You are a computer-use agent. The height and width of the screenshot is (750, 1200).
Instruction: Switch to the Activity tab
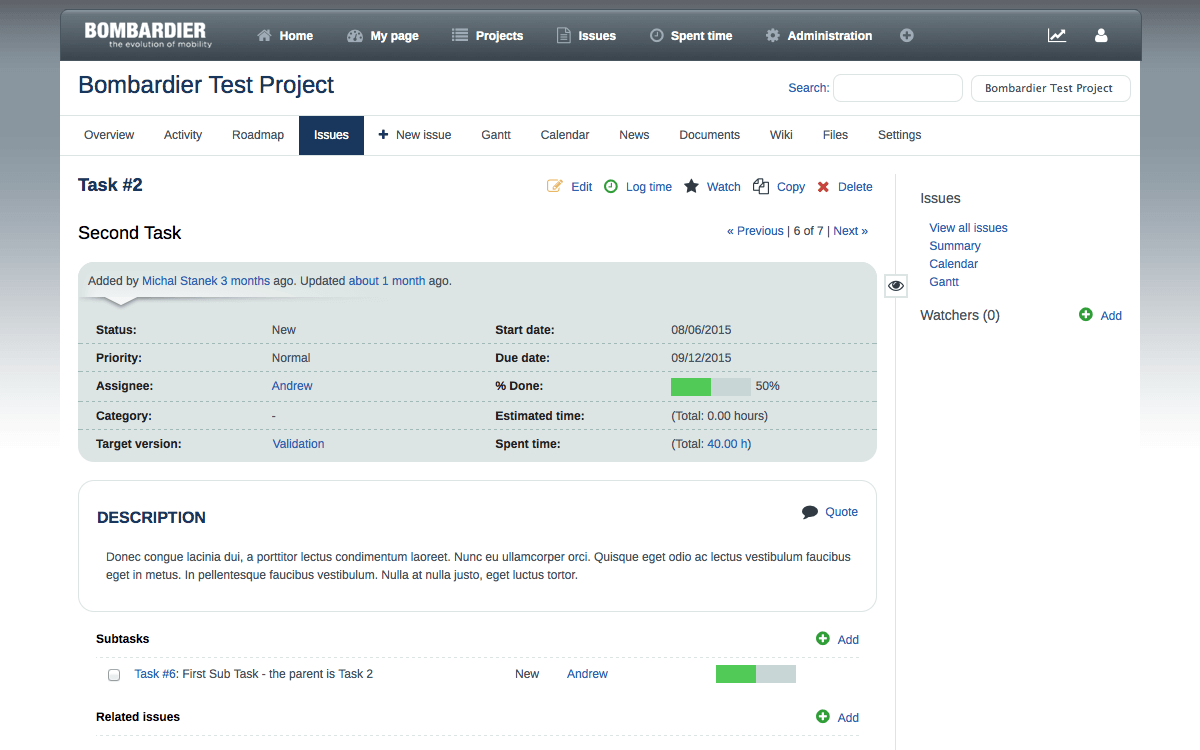coord(183,135)
